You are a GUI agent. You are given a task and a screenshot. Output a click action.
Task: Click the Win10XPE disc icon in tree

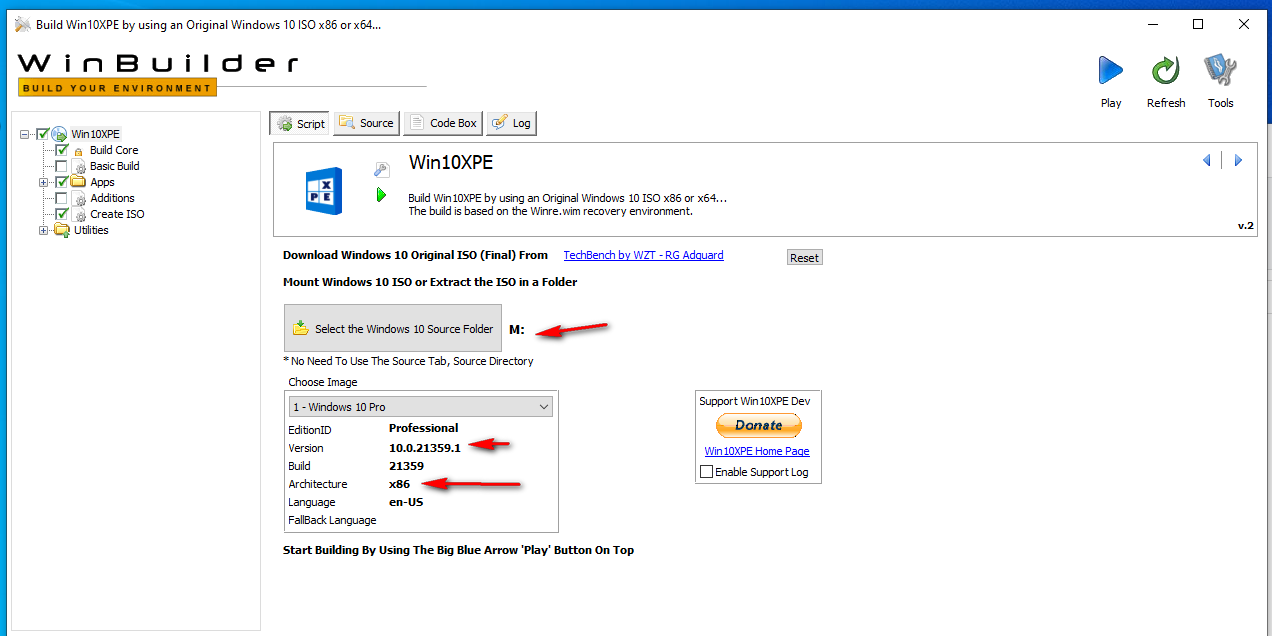coord(59,134)
